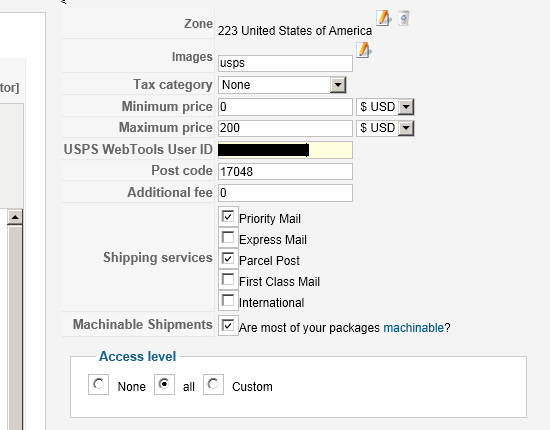Select the Custom access level radio
The height and width of the screenshot is (430, 550).
coord(213,384)
